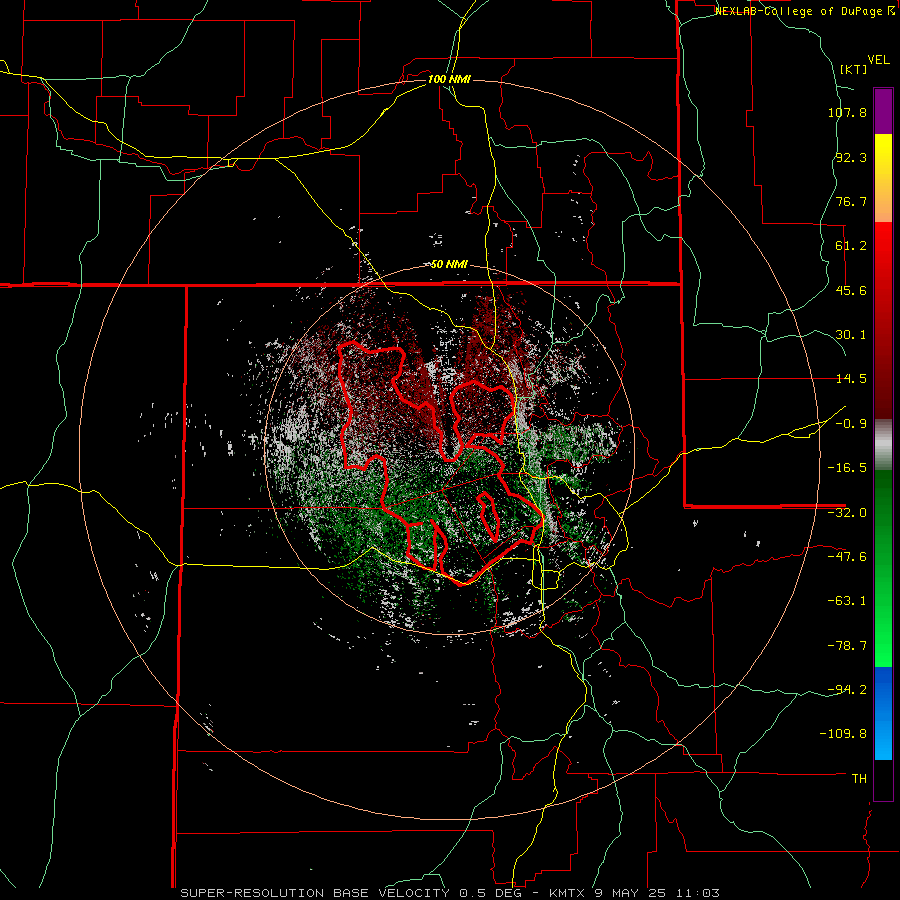Select the -63.1 legend value
This screenshot has width=900, height=900.
pos(847,601)
